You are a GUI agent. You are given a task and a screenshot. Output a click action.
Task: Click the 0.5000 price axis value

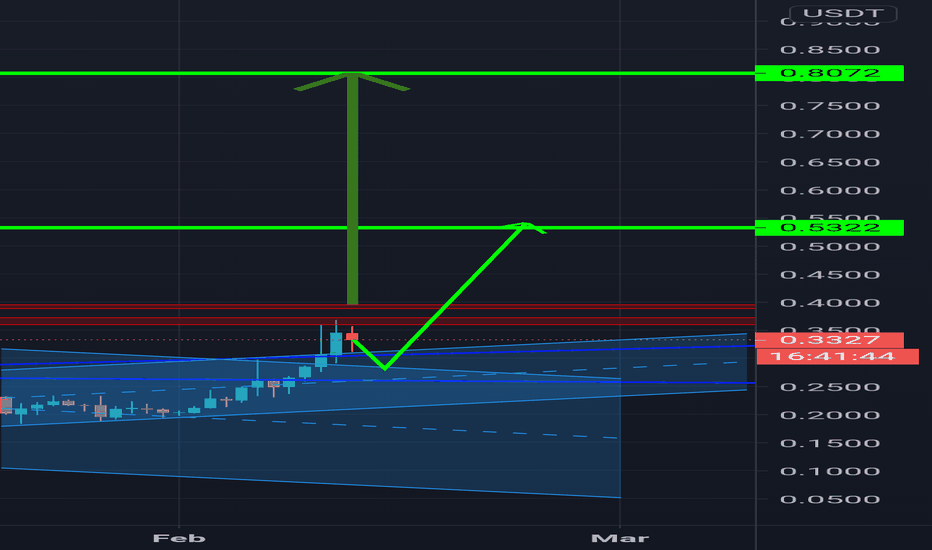pos(830,247)
